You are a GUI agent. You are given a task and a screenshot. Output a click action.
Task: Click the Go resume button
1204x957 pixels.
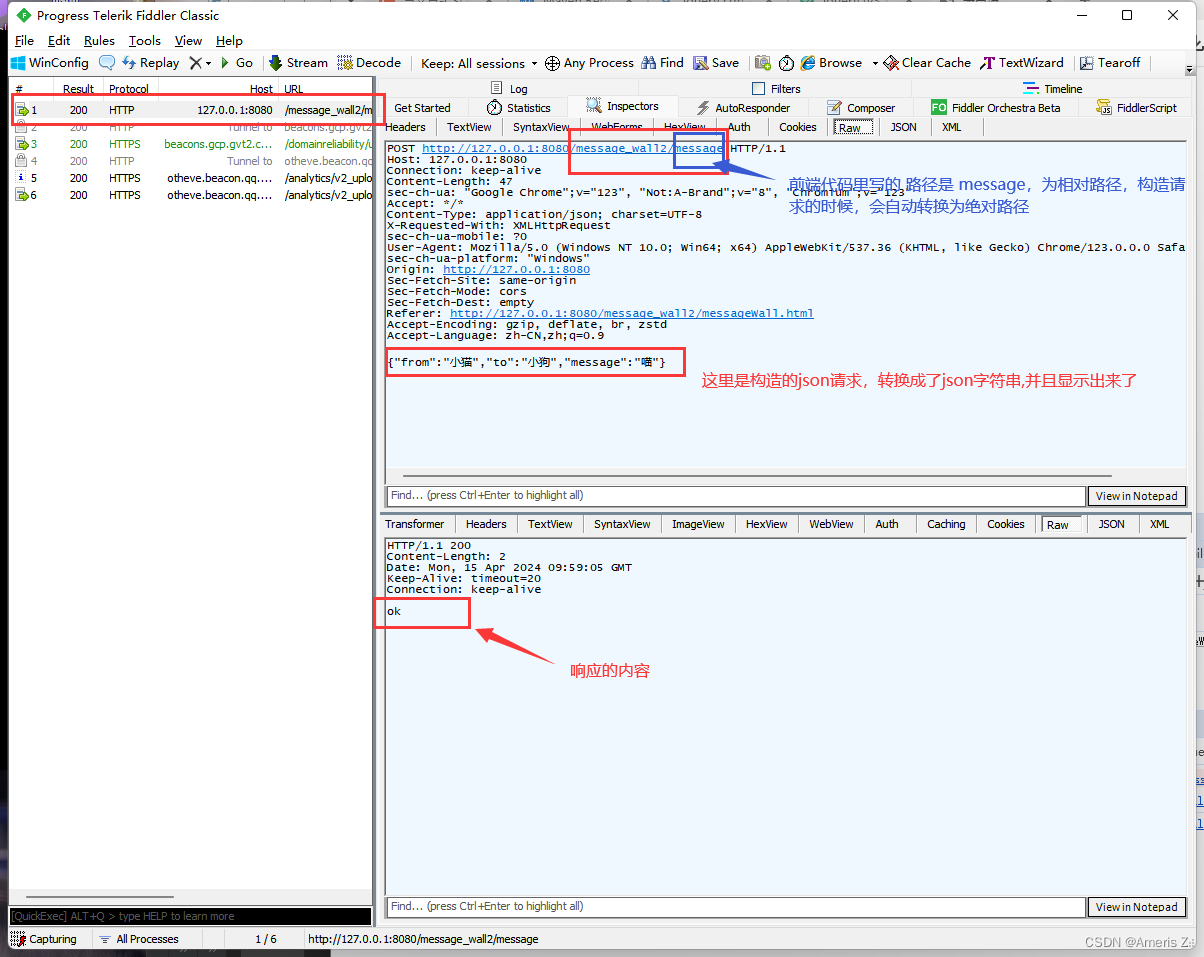click(x=236, y=62)
